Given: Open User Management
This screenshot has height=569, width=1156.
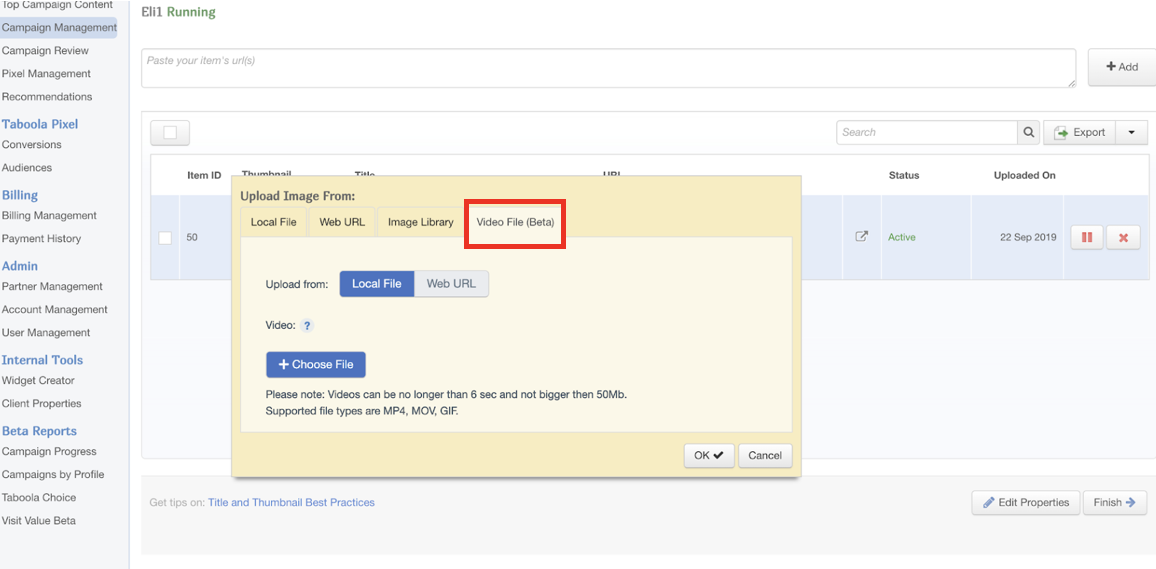Looking at the screenshot, I should (46, 332).
